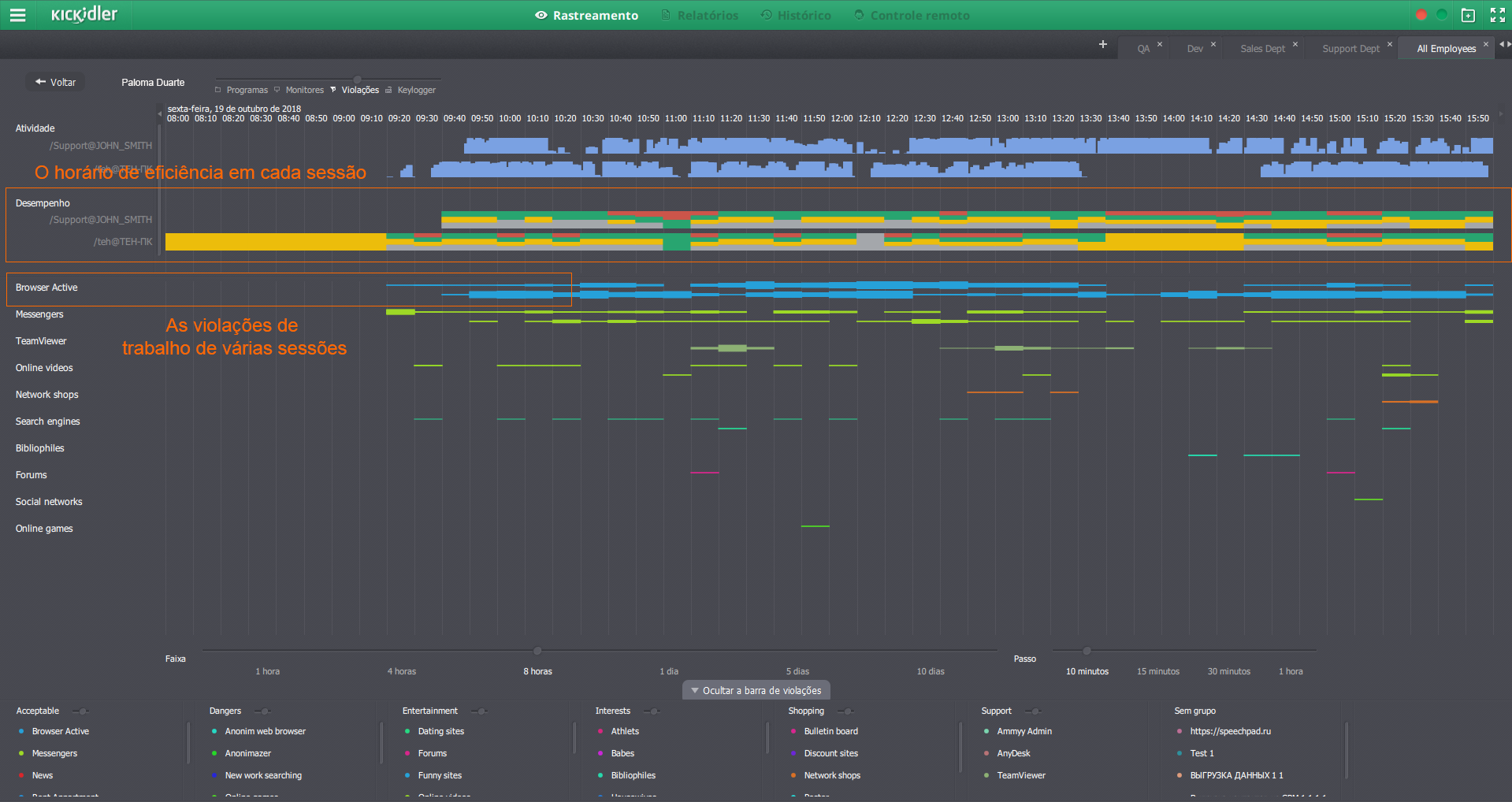Viewport: 1512px width, 802px height.
Task: Open the hamburger main menu
Action: pyautogui.click(x=17, y=15)
